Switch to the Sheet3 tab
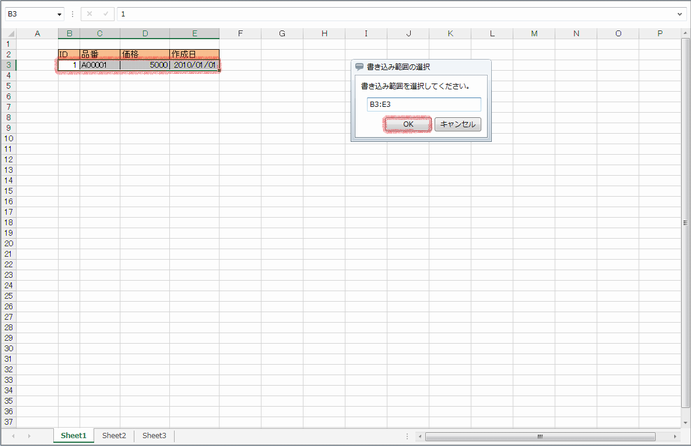 click(154, 436)
